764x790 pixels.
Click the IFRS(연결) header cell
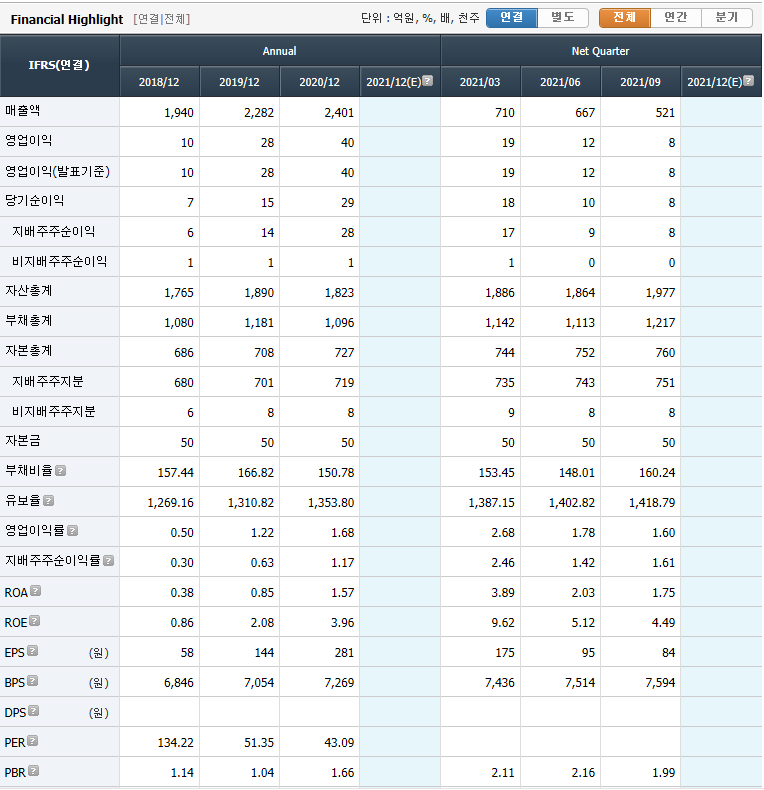tap(59, 65)
